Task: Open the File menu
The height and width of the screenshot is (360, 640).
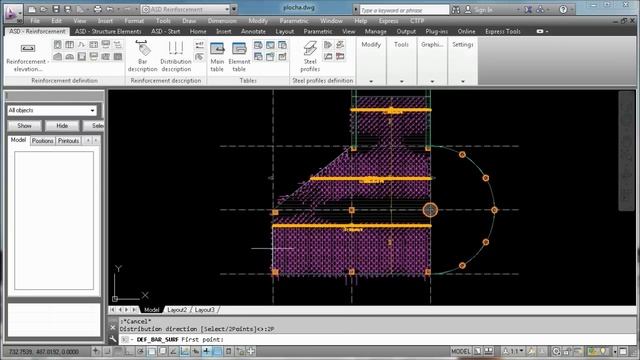Action: click(35, 20)
